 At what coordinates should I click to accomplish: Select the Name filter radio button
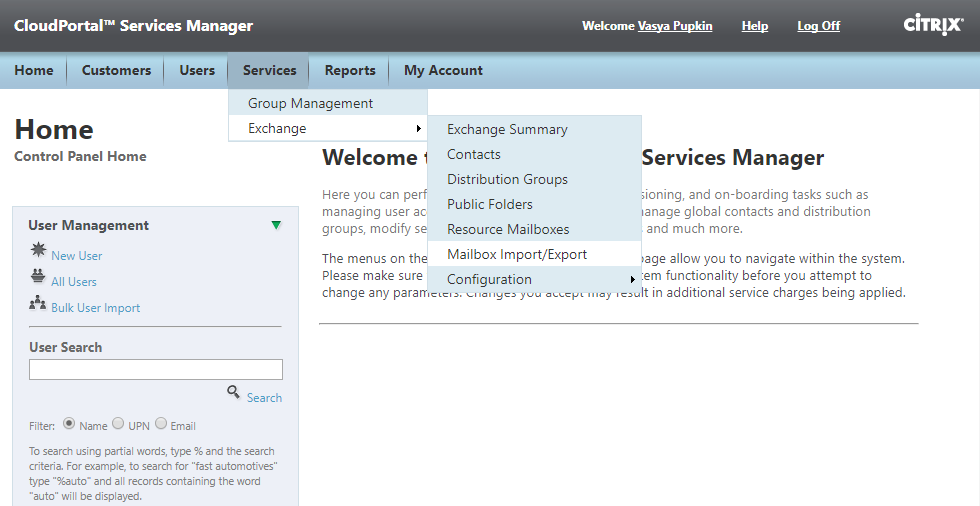69,423
